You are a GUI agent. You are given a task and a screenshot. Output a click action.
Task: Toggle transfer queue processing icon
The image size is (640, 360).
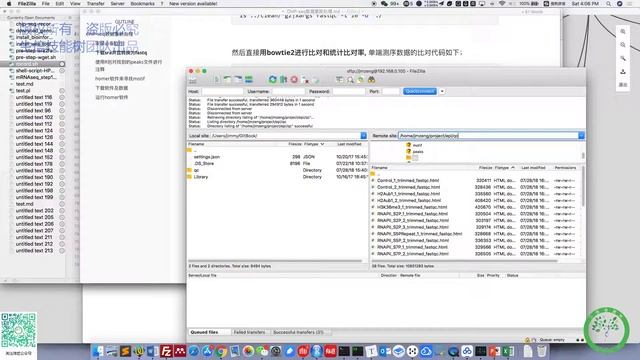pos(283,80)
